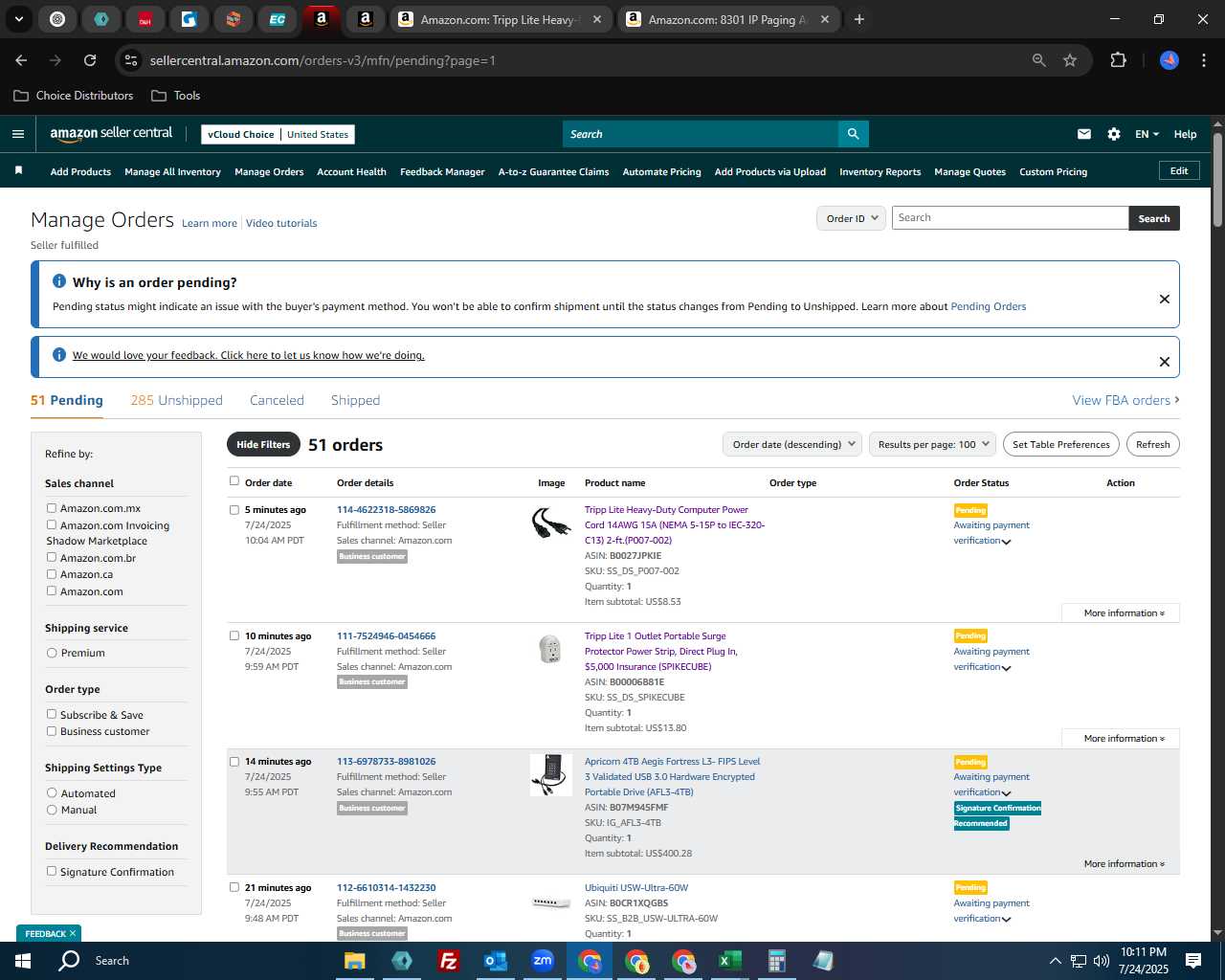
Task: Click the page vertical scrollbar
Action: (x=1217, y=182)
